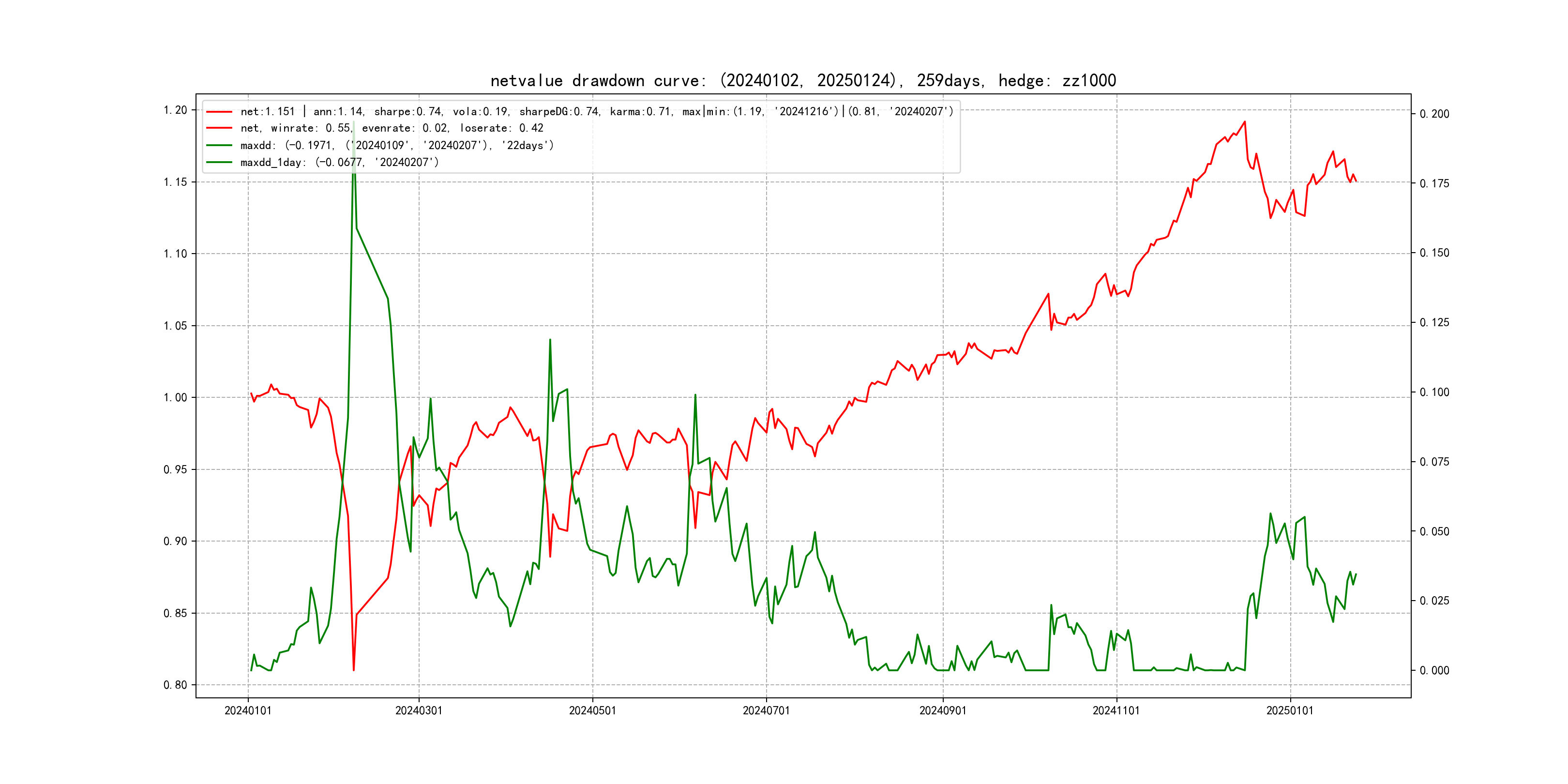Click the maxdd_1day legend text
This screenshot has height=784, width=1568.
(339, 163)
